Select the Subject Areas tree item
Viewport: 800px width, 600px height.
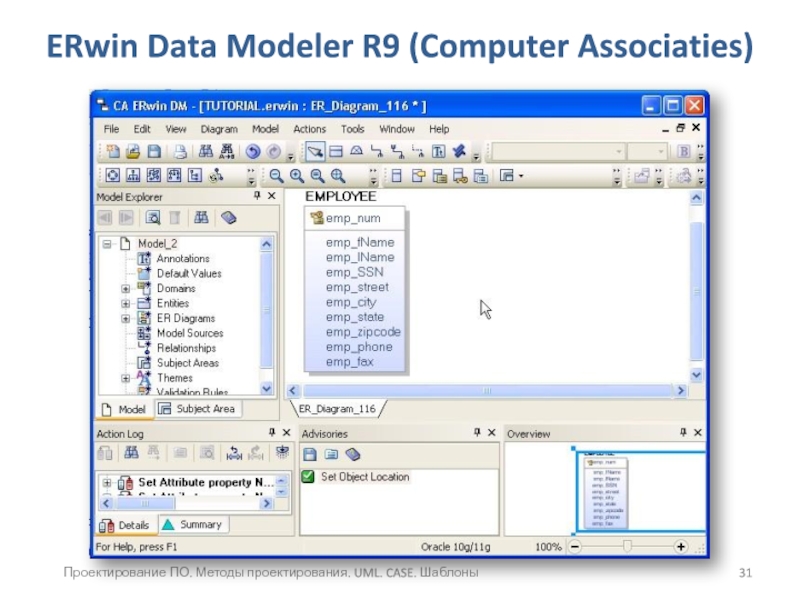pyautogui.click(x=188, y=363)
